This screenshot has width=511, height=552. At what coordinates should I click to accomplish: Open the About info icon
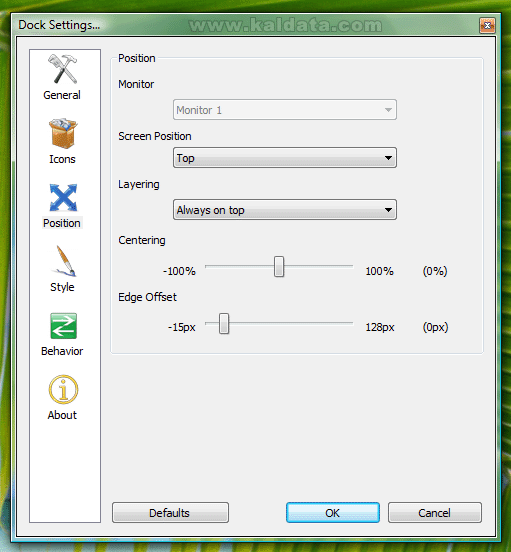tap(63, 389)
